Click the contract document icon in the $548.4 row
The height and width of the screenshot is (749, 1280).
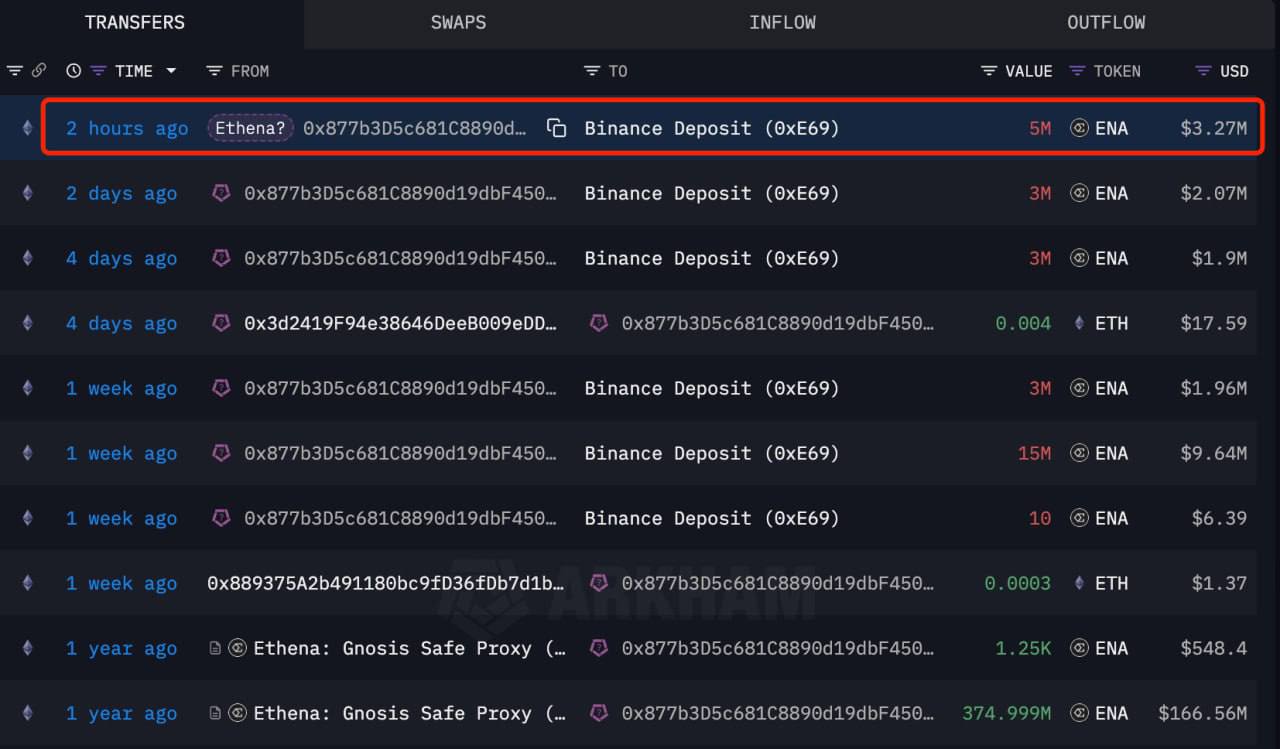[214, 648]
